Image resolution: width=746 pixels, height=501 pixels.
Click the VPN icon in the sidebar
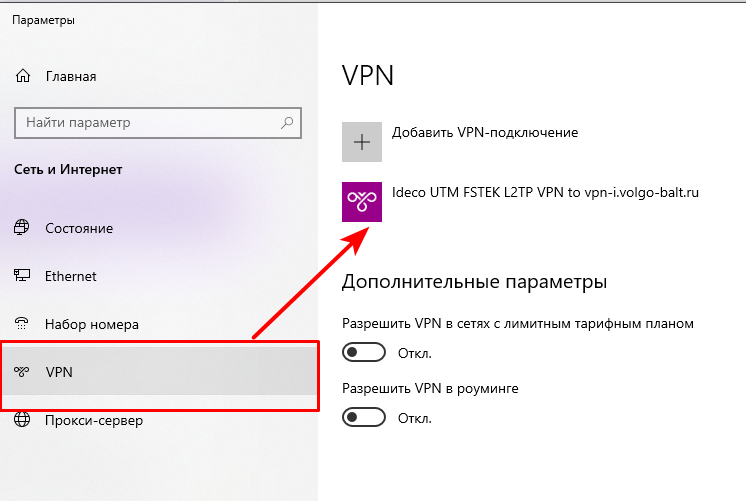[21, 373]
